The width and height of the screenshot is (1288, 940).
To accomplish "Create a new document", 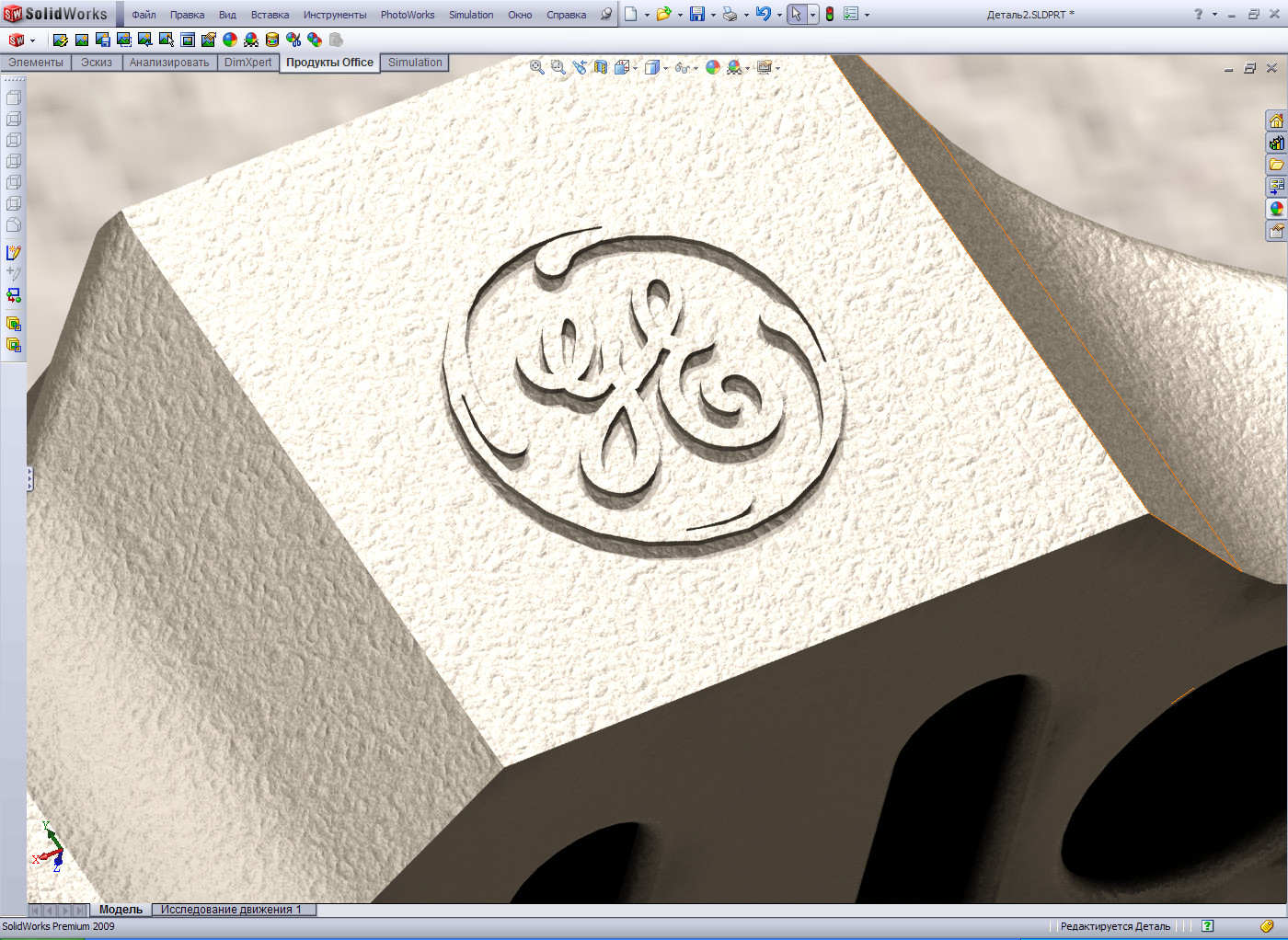I will [631, 14].
